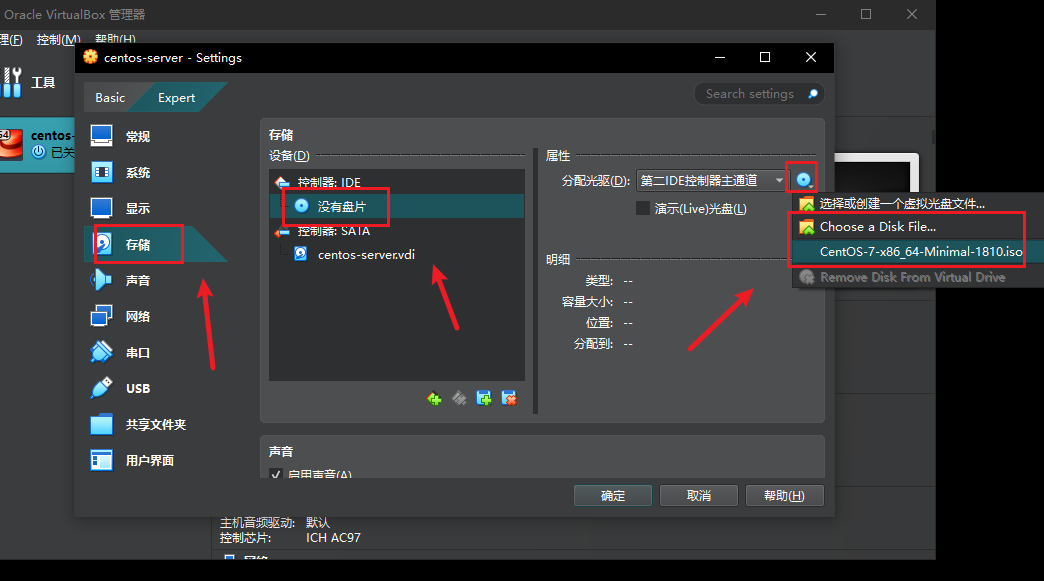Image resolution: width=1044 pixels, height=581 pixels.
Task: Open the 串口 (Serial Ports) settings page
Action: pyautogui.click(x=121, y=352)
